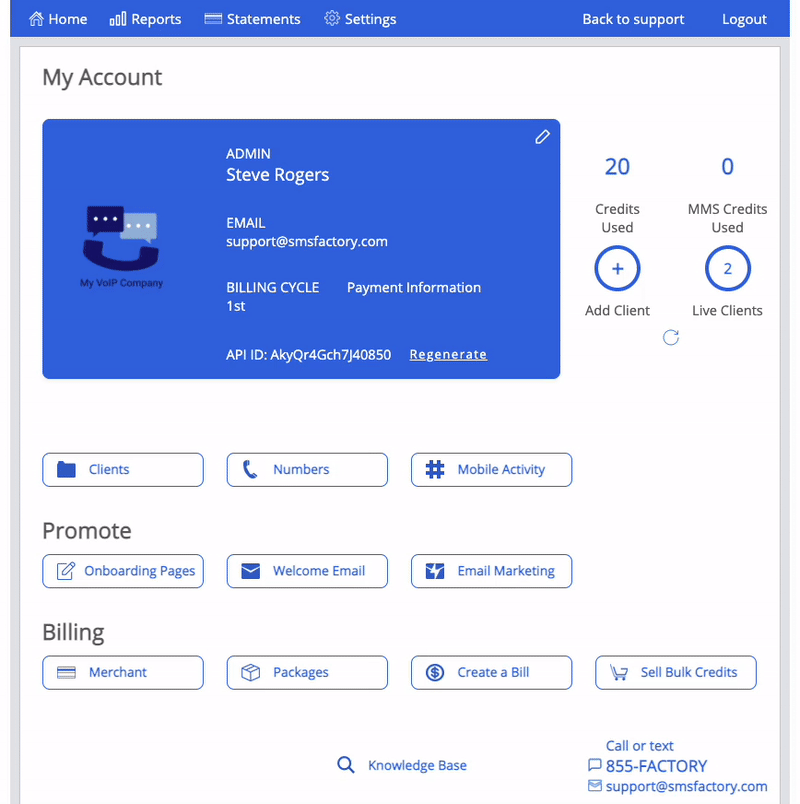Image resolution: width=800 pixels, height=804 pixels.
Task: Click the Create a Bill button
Action: pyautogui.click(x=491, y=673)
